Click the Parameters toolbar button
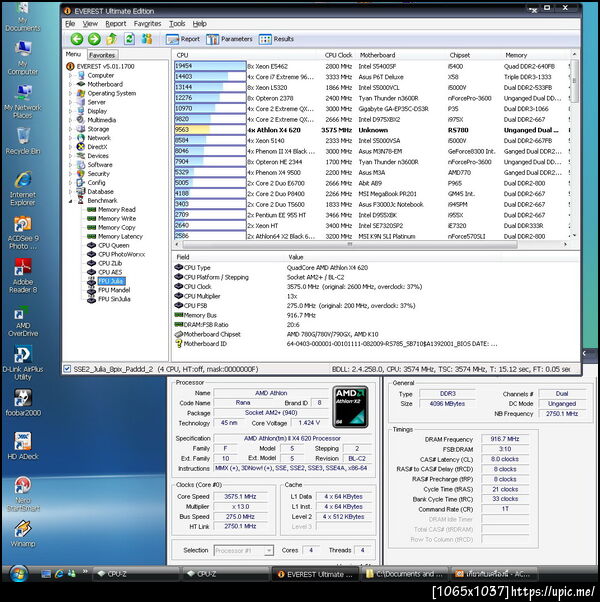Image resolution: width=600 pixels, height=602 pixels. 230,39
